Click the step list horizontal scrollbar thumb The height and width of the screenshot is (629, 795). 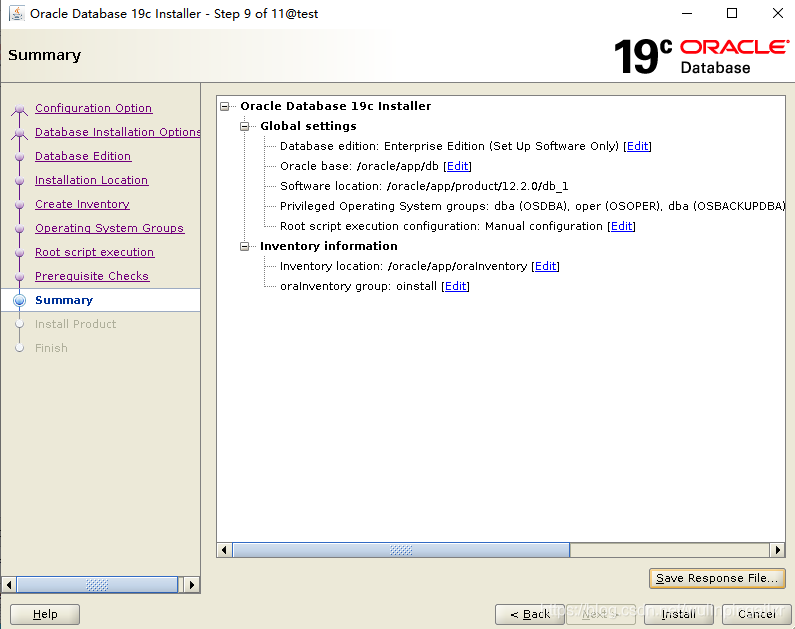click(97, 585)
